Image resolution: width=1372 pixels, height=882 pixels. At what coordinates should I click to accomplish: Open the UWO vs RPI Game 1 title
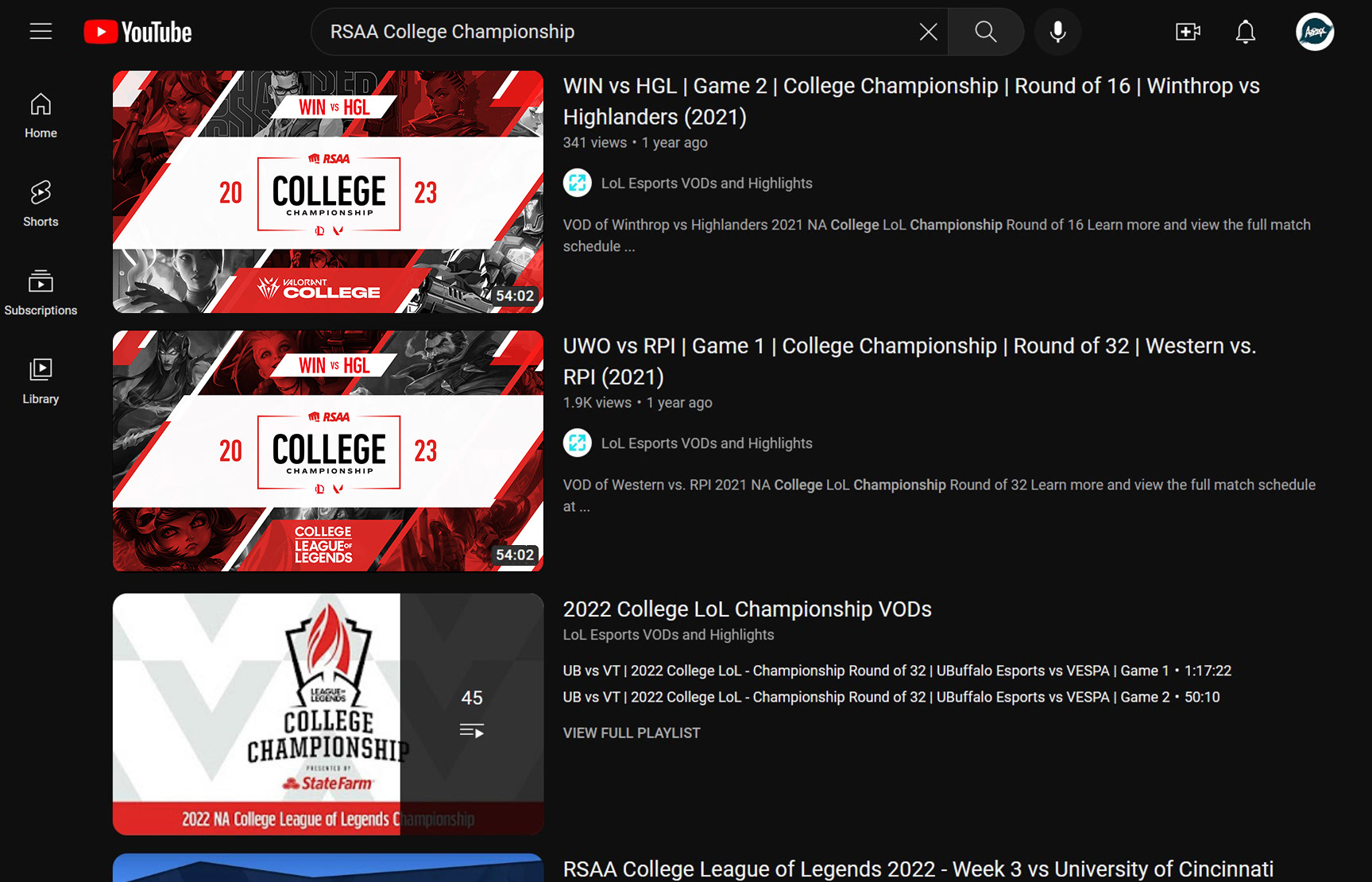coord(910,361)
